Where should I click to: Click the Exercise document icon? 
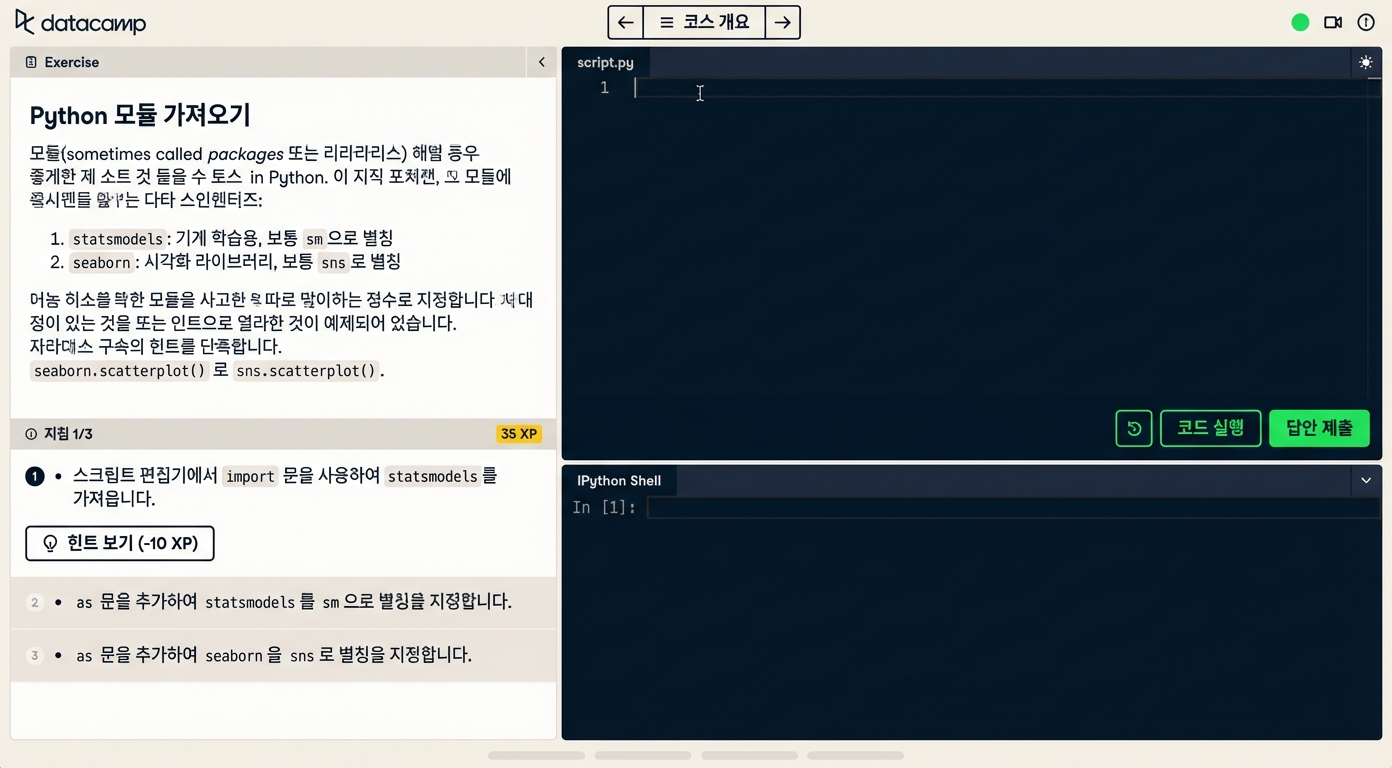pyautogui.click(x=31, y=62)
